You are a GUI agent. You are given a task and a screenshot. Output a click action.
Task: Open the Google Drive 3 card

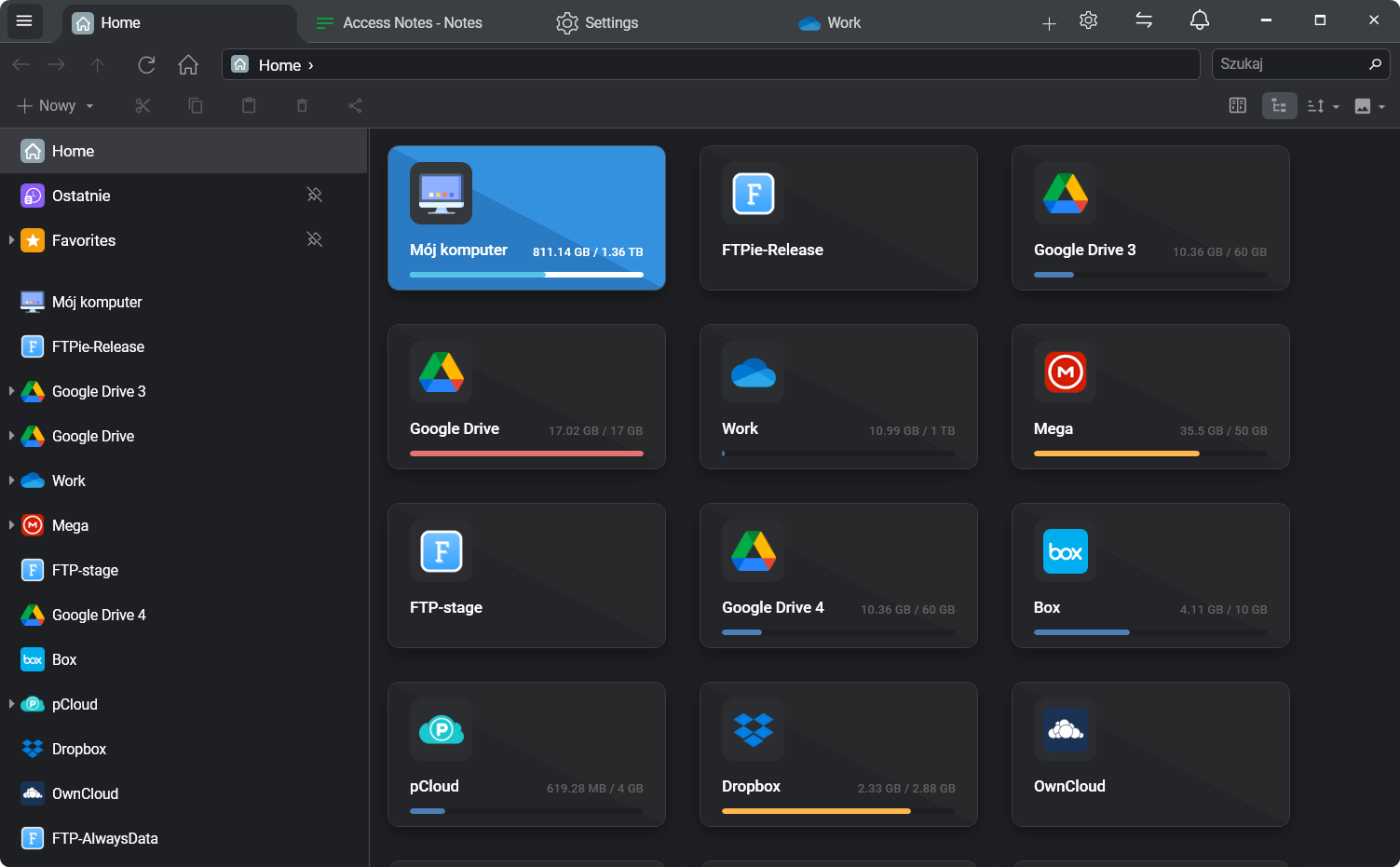click(x=1150, y=218)
